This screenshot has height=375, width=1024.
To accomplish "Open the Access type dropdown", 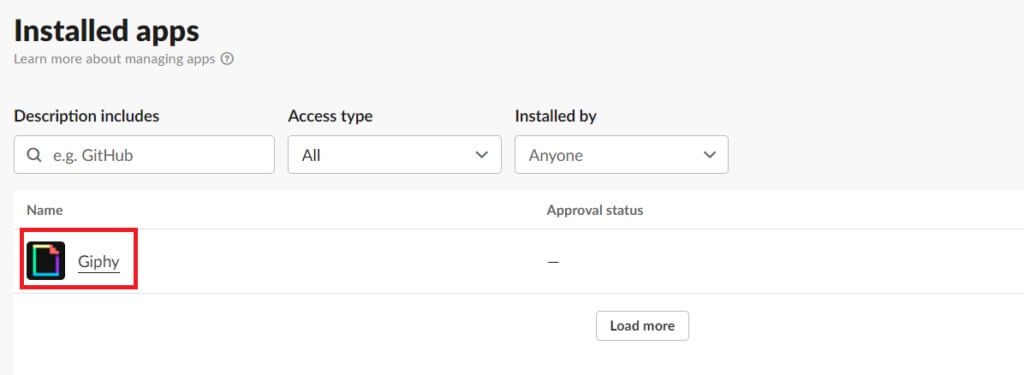I will point(394,155).
